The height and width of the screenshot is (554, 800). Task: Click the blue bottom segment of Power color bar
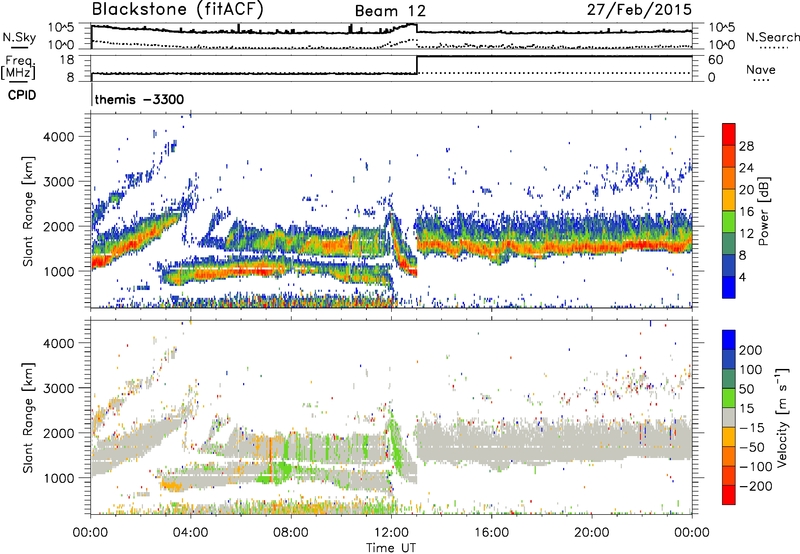tap(729, 287)
